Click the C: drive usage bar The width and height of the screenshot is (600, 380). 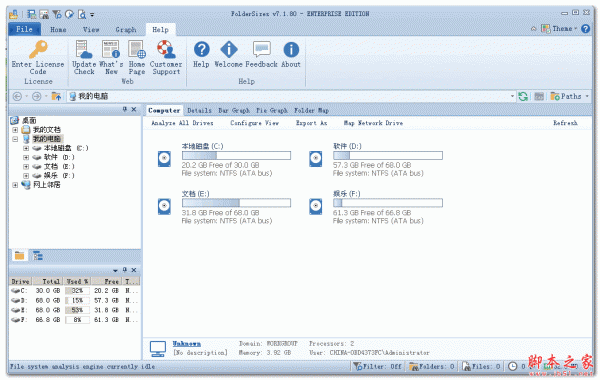[236, 155]
